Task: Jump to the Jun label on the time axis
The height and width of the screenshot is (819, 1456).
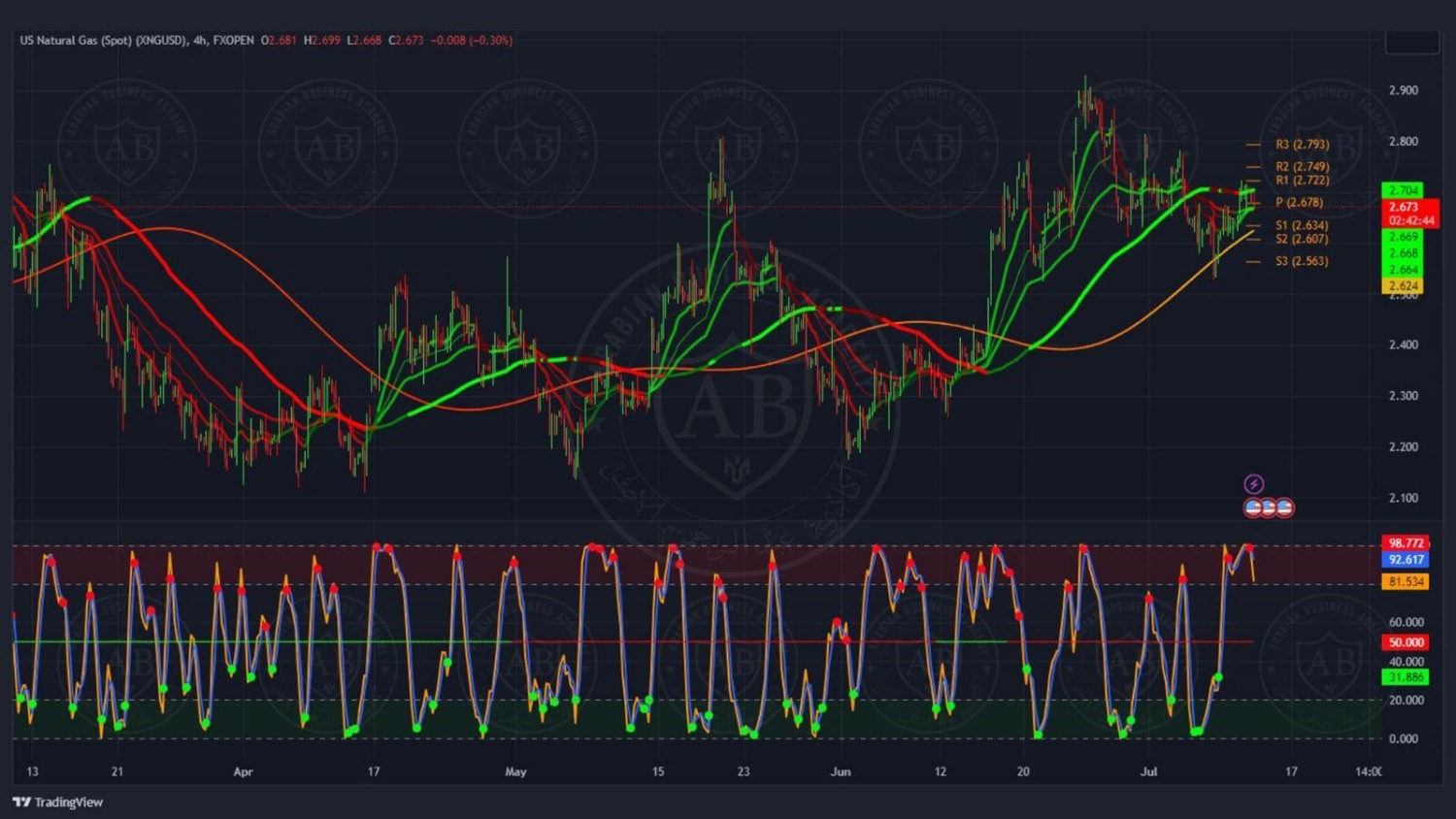Action: coord(841,772)
